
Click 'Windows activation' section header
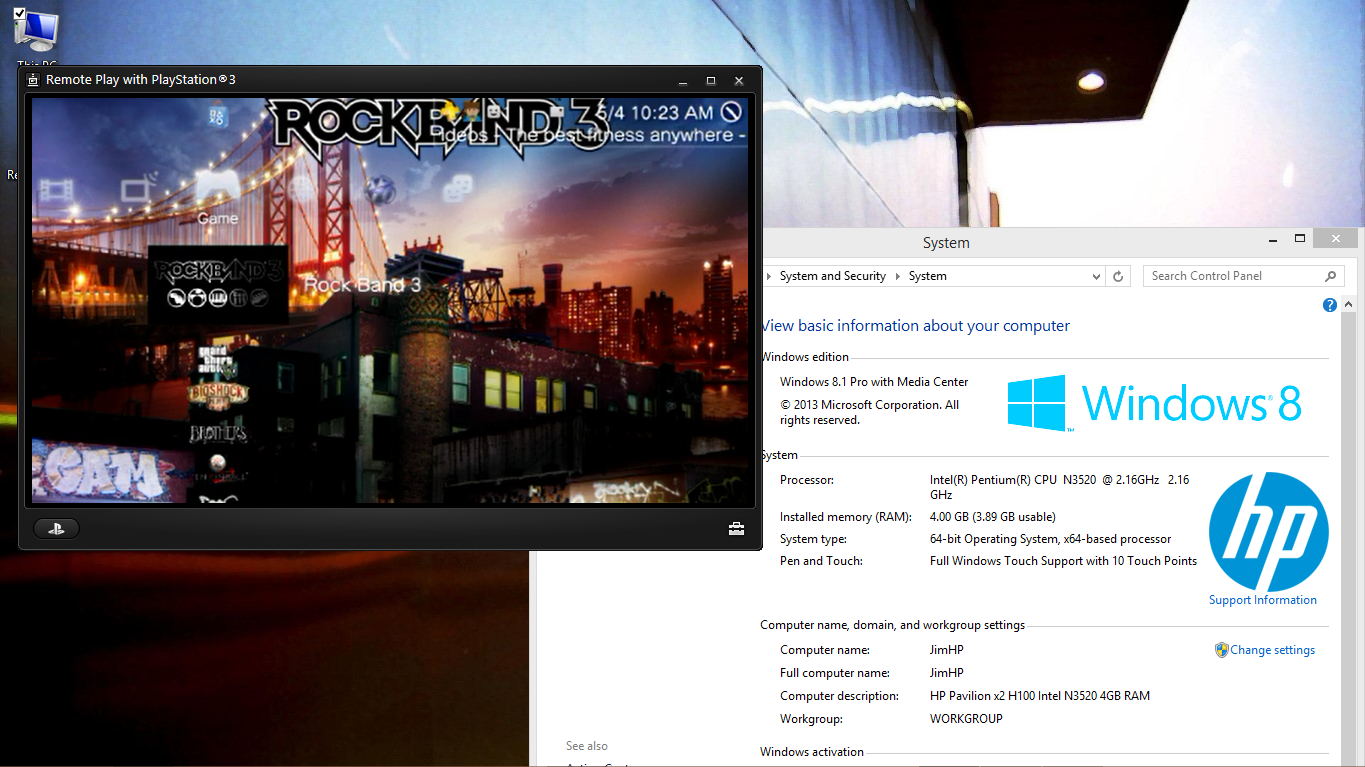pyautogui.click(x=812, y=752)
